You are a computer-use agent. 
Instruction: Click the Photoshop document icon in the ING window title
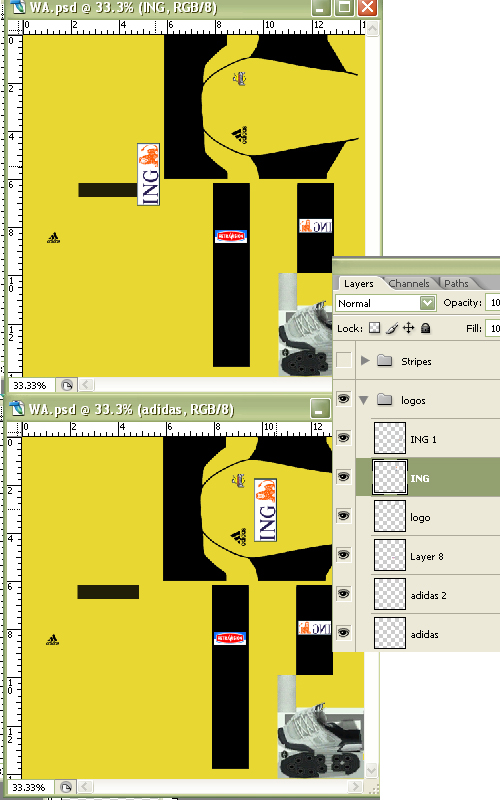pos(17,8)
